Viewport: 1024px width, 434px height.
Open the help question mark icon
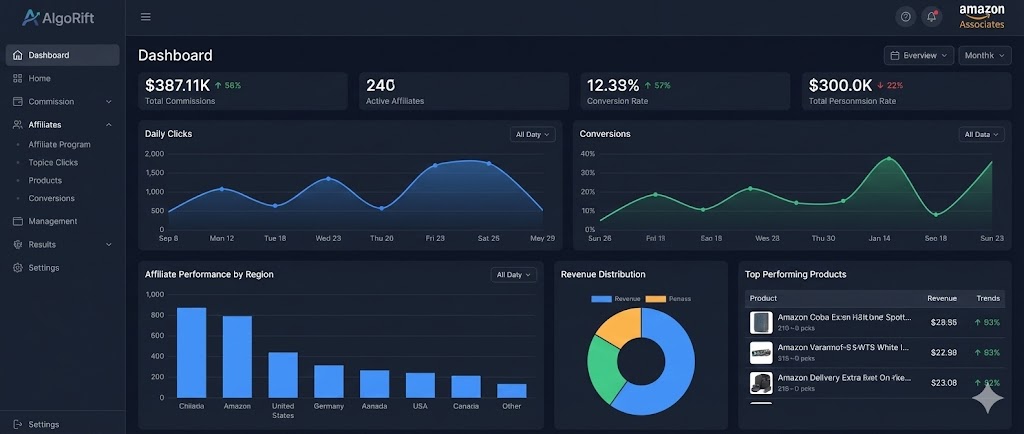click(x=905, y=17)
